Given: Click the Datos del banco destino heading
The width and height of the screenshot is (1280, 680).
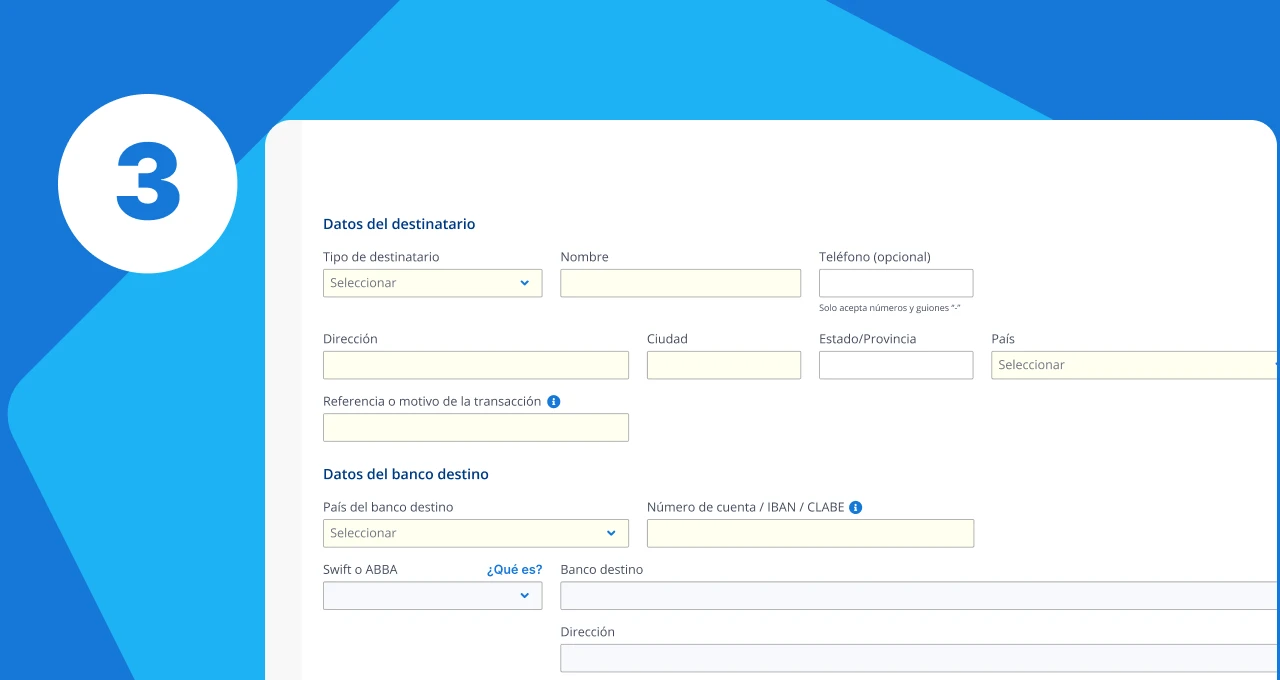Looking at the screenshot, I should pyautogui.click(x=405, y=474).
